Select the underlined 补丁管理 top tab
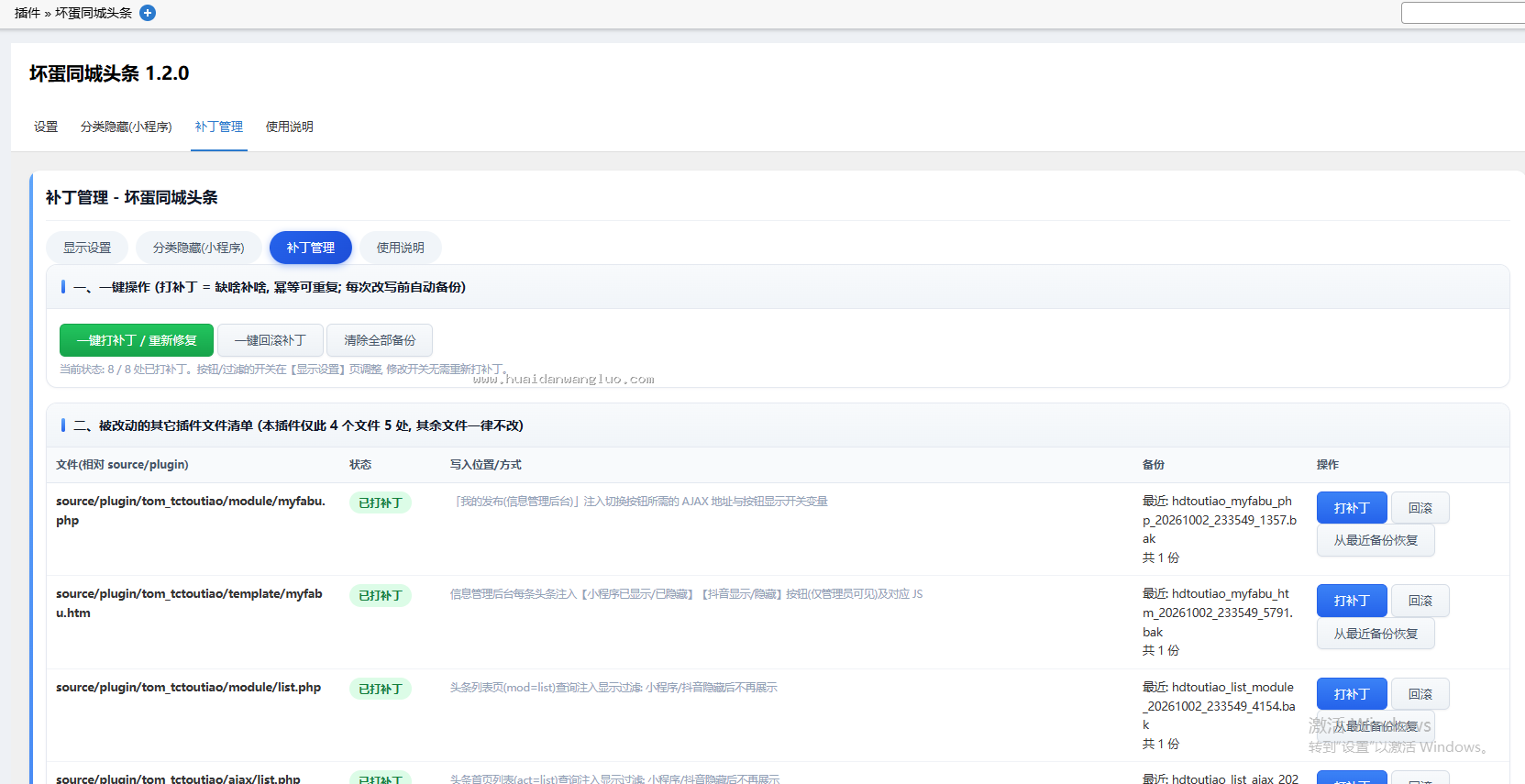This screenshot has height=784, width=1525. tap(219, 127)
